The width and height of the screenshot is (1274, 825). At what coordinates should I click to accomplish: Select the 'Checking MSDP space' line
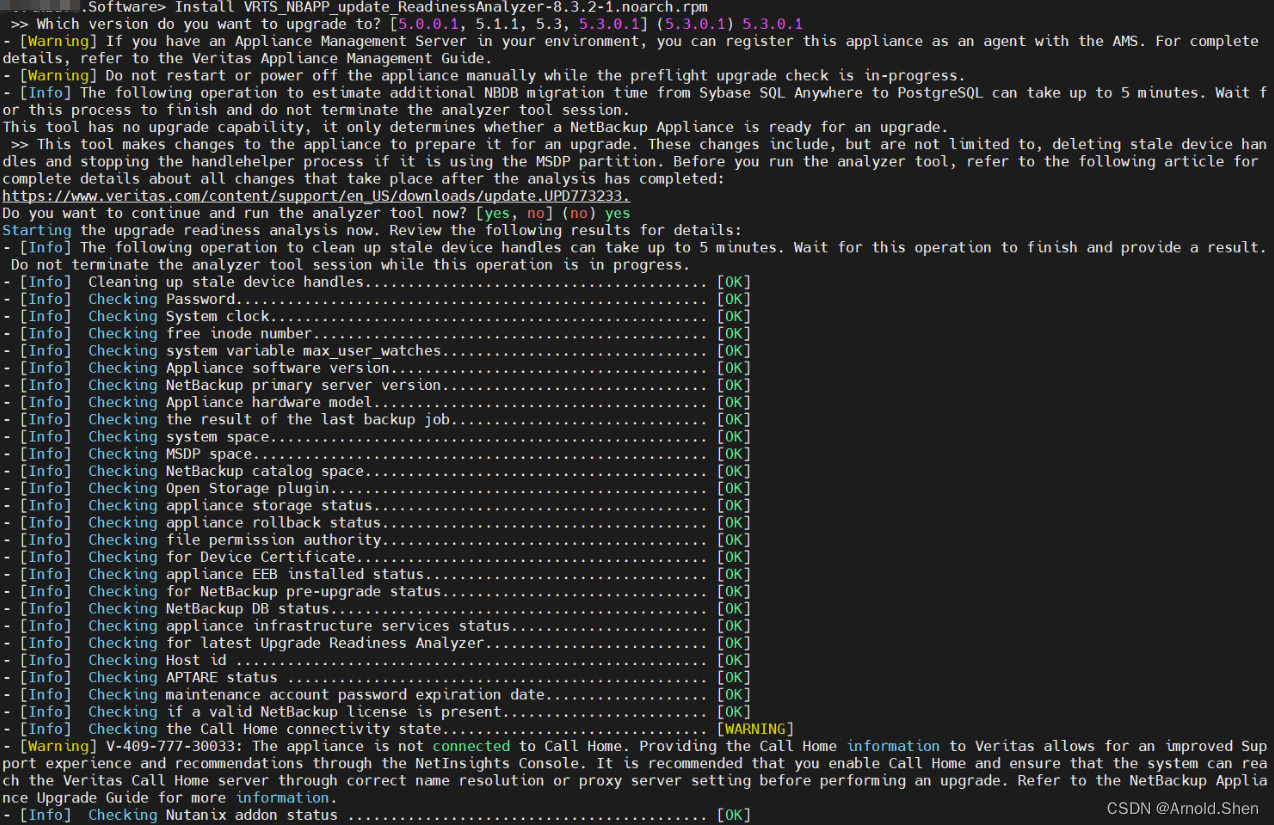(x=376, y=454)
